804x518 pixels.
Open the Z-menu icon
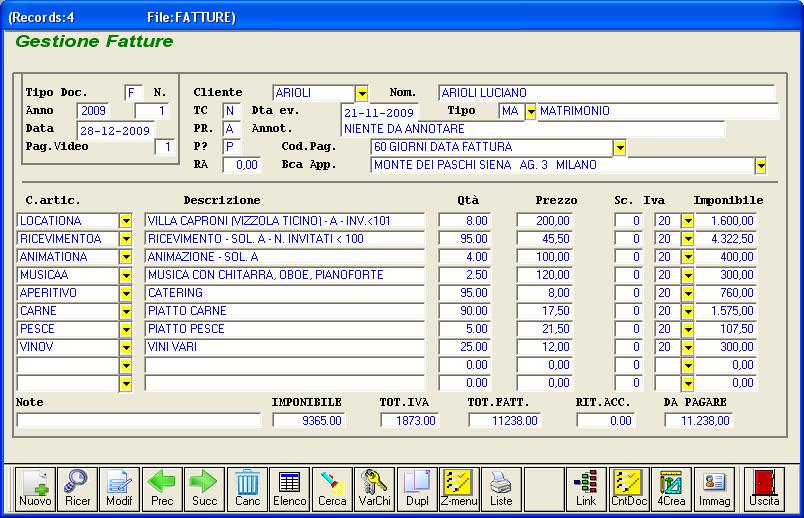[x=459, y=489]
